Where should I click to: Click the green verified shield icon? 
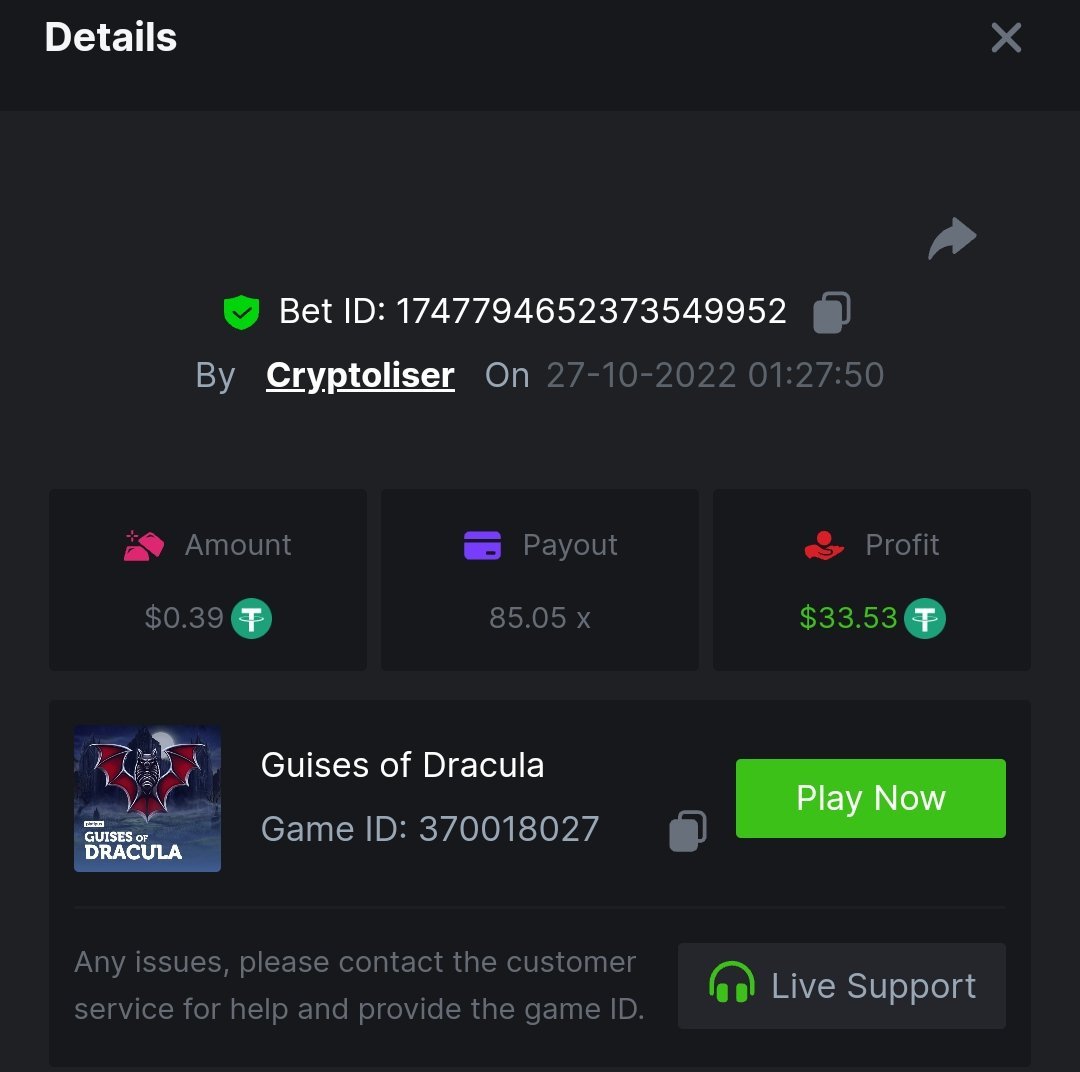(241, 312)
